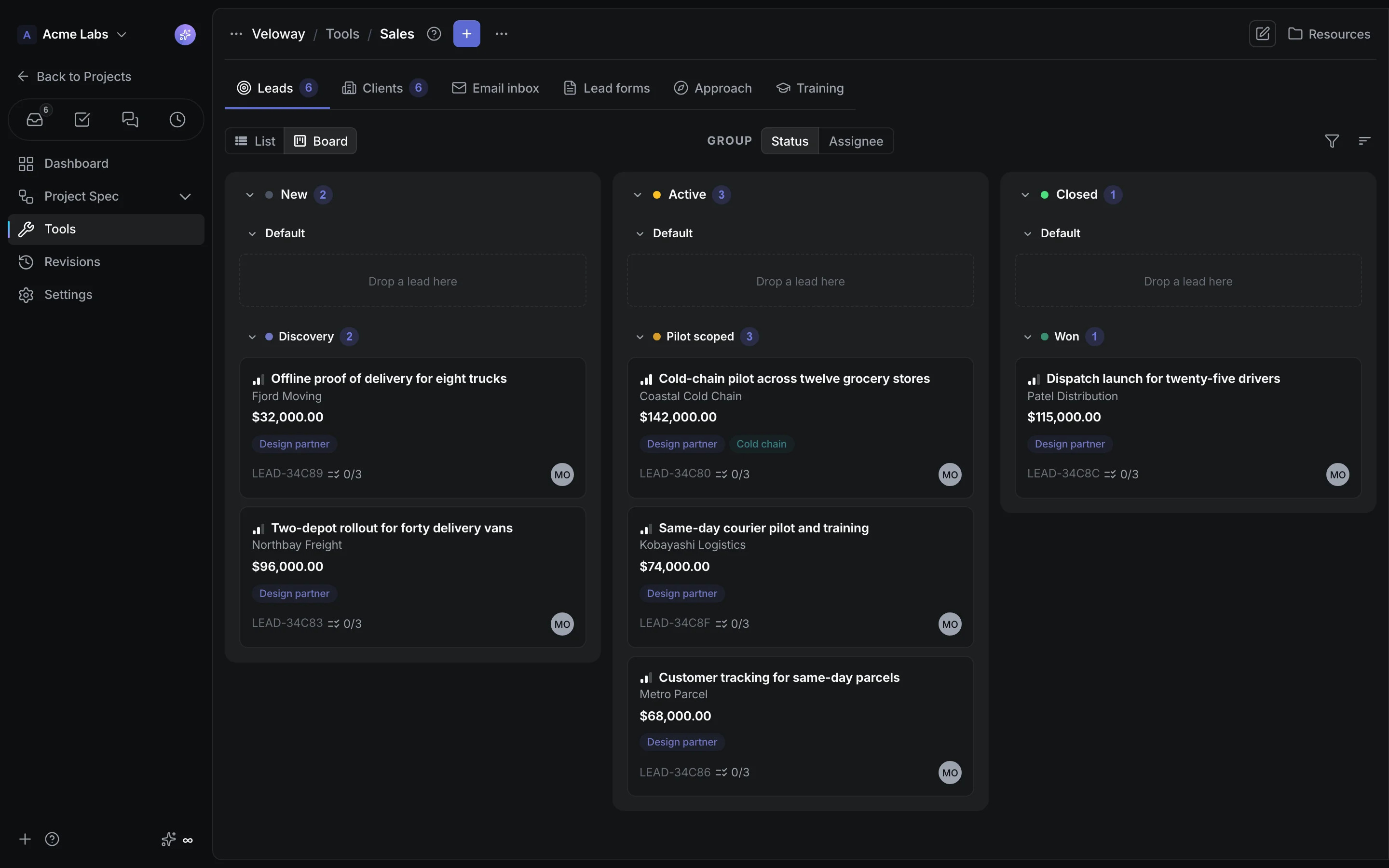
Task: Open the inbox icon with badge 6
Action: (x=35, y=120)
